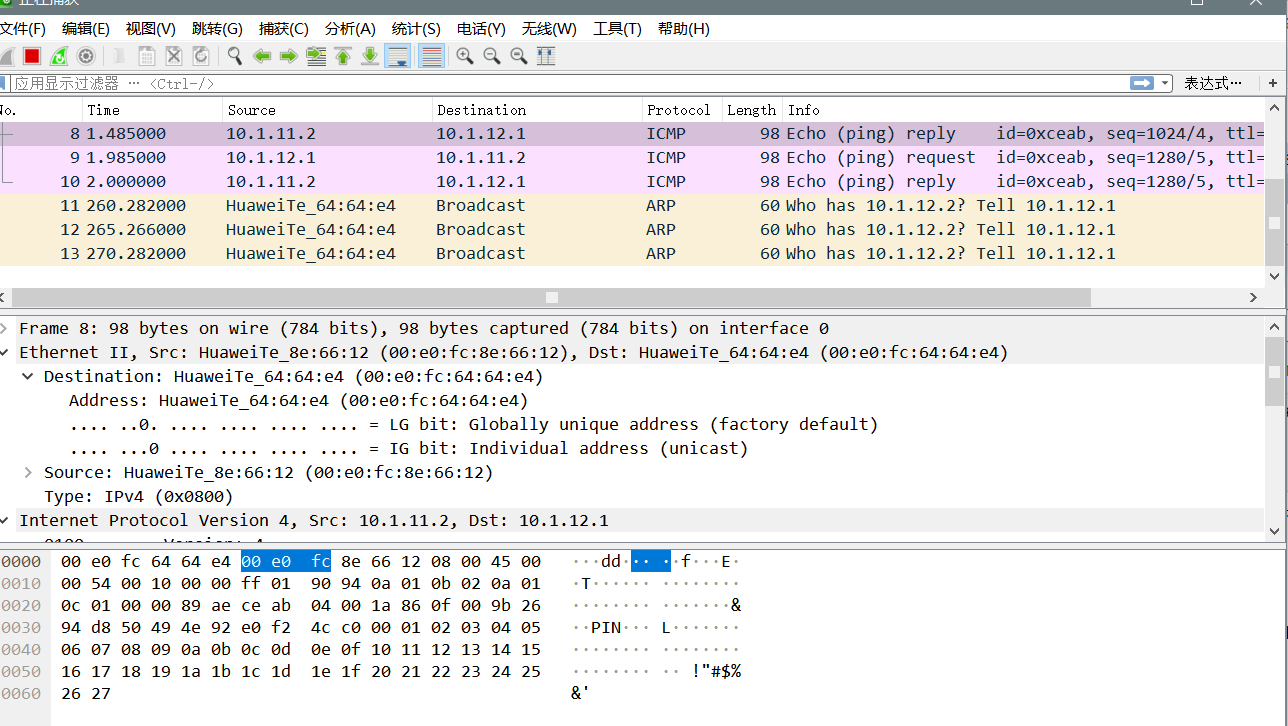The image size is (1288, 726).
Task: Open the 分析(A) menu
Action: pos(350,29)
